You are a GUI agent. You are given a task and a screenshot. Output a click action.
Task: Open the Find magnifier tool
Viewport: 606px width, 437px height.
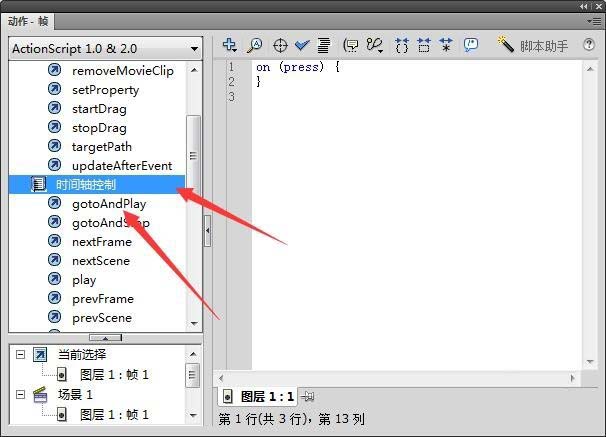pyautogui.click(x=254, y=46)
